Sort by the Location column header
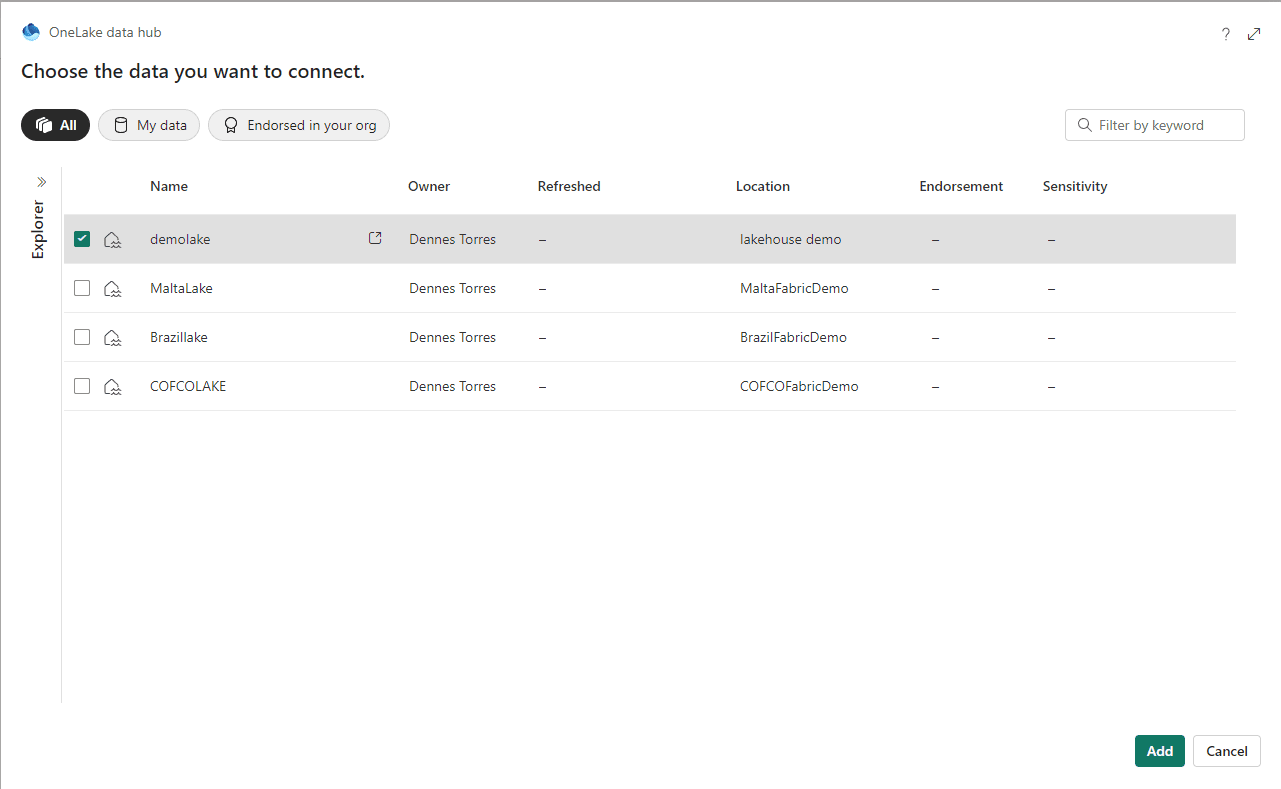Viewport: 1281px width, 789px height. [763, 186]
